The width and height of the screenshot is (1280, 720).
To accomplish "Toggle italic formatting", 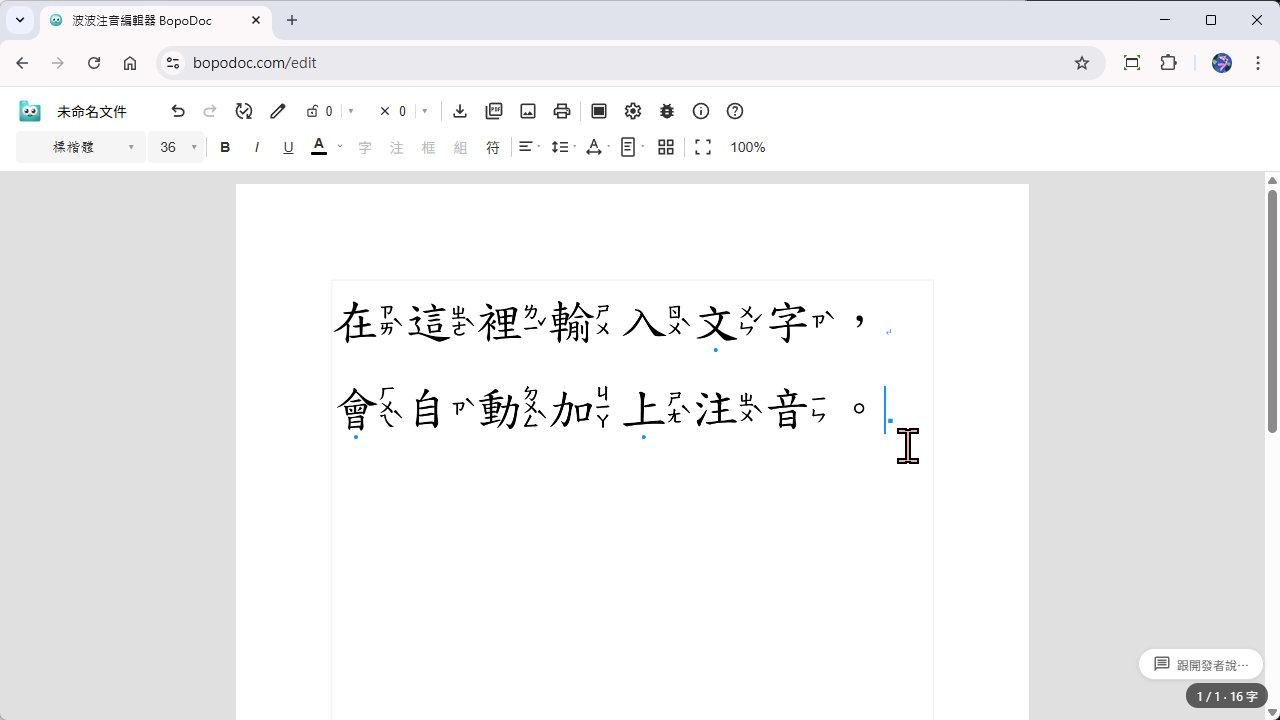I will [x=257, y=147].
